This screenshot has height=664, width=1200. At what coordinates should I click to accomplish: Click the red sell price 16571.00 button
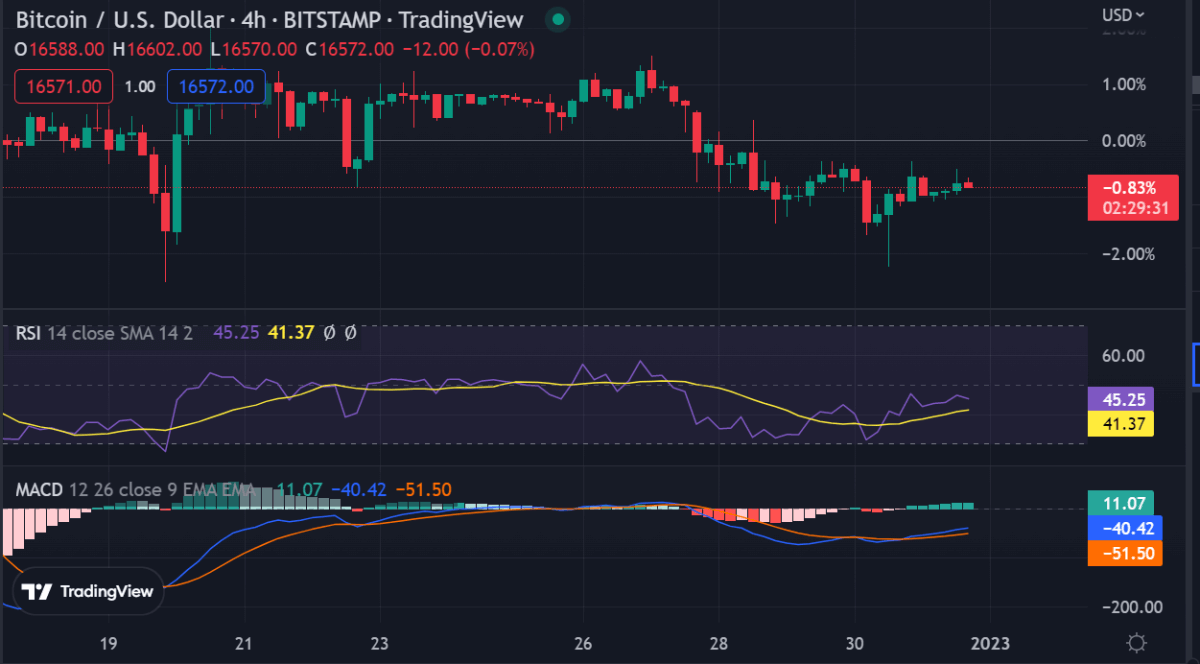click(x=63, y=87)
